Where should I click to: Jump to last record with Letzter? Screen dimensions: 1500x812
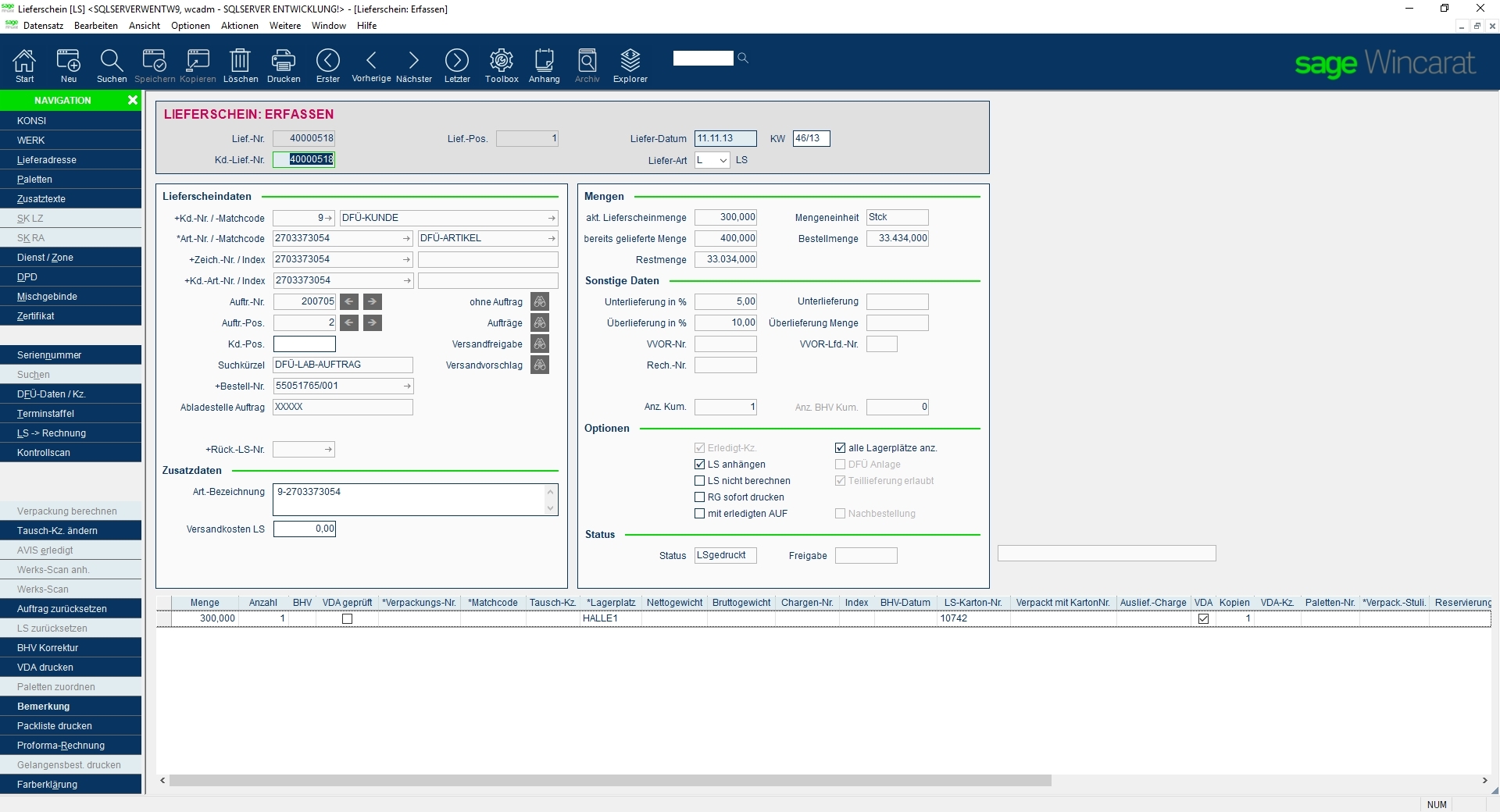click(x=457, y=61)
